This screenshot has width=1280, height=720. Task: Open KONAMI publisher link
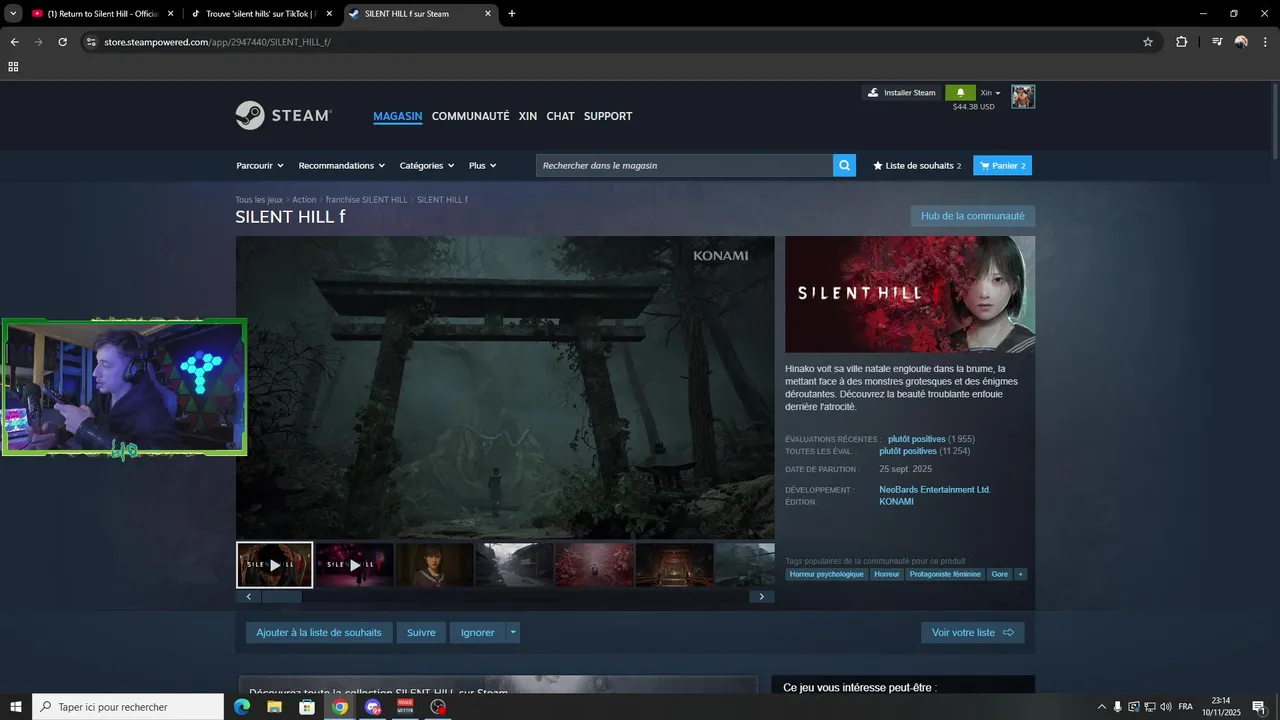click(897, 502)
